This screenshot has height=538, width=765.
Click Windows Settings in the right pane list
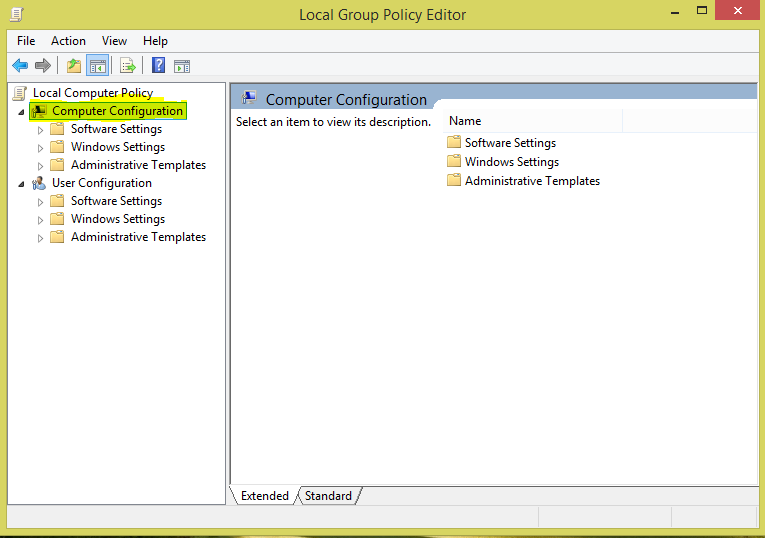pos(512,161)
